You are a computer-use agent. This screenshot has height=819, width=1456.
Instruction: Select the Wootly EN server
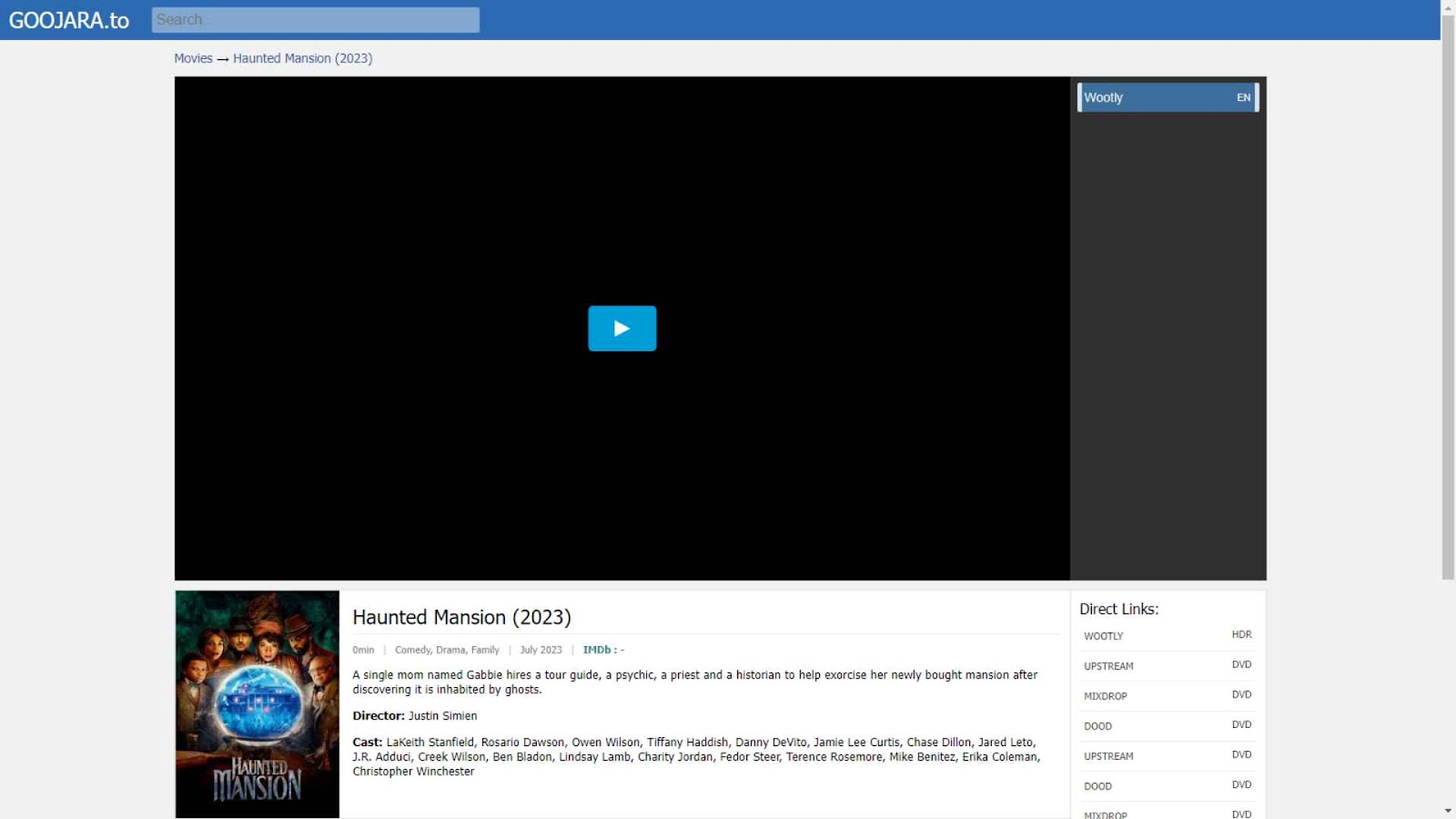(1168, 97)
